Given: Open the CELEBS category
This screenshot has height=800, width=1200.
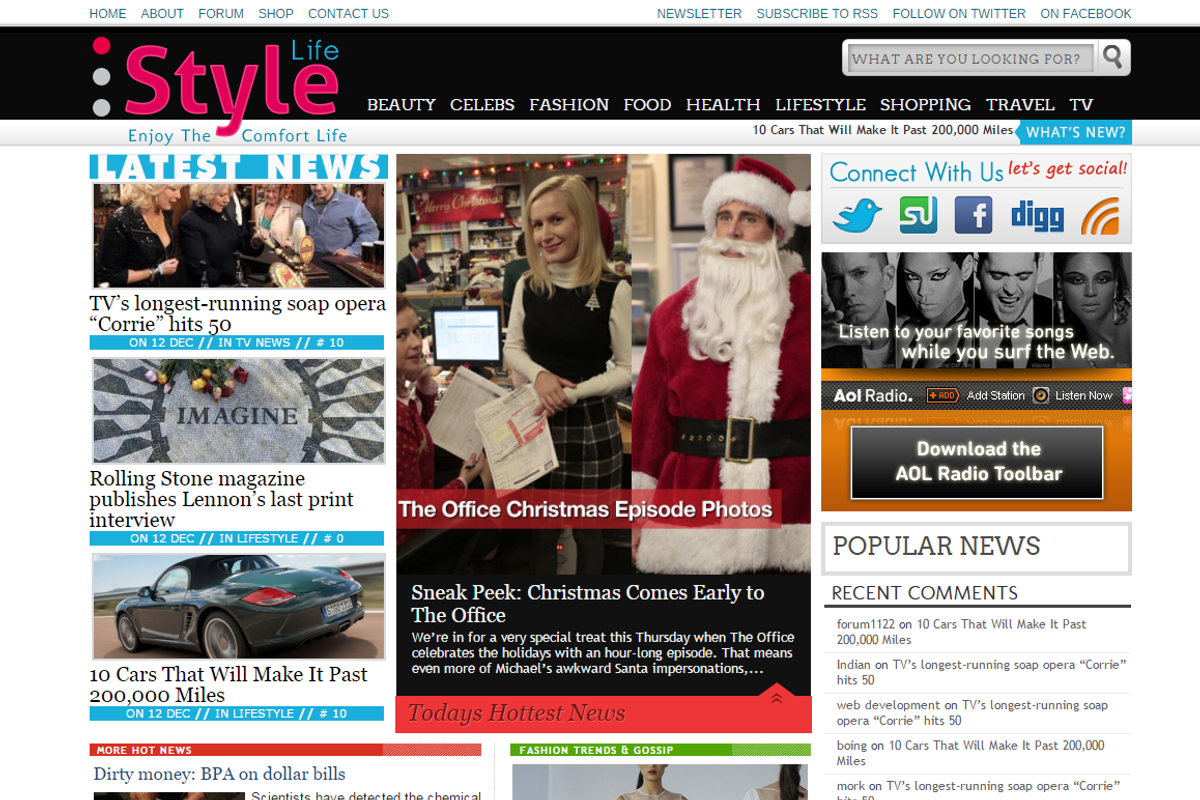Looking at the screenshot, I should [482, 104].
